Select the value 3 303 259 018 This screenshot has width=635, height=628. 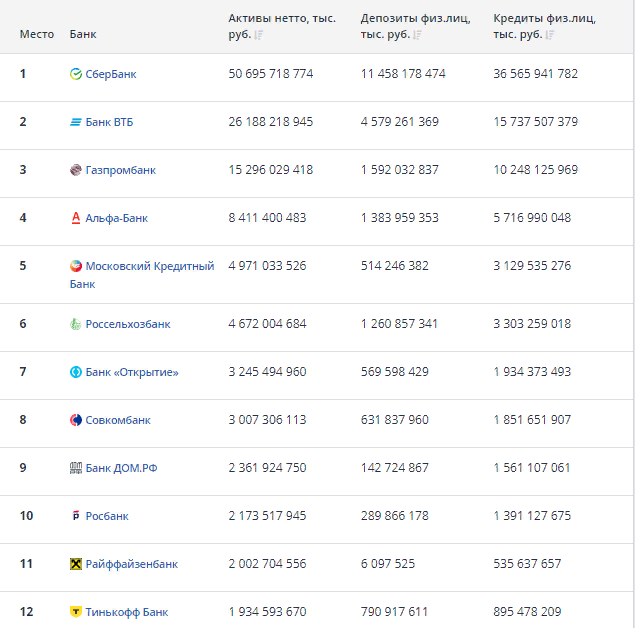tap(532, 324)
